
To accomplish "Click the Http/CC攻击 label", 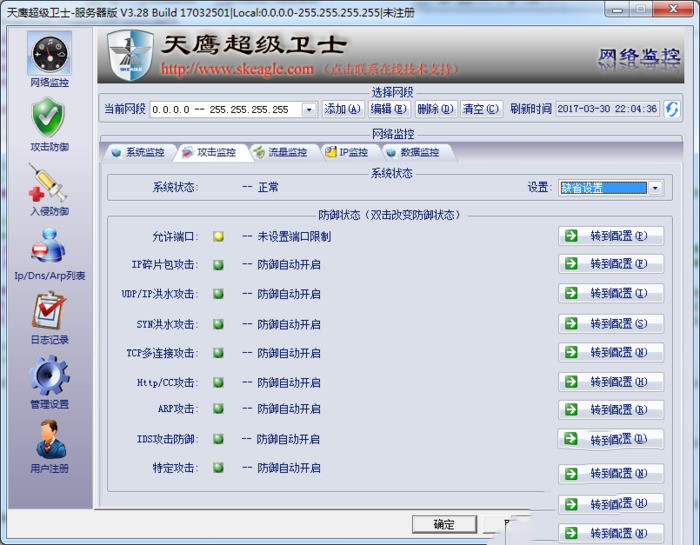I will tap(167, 383).
